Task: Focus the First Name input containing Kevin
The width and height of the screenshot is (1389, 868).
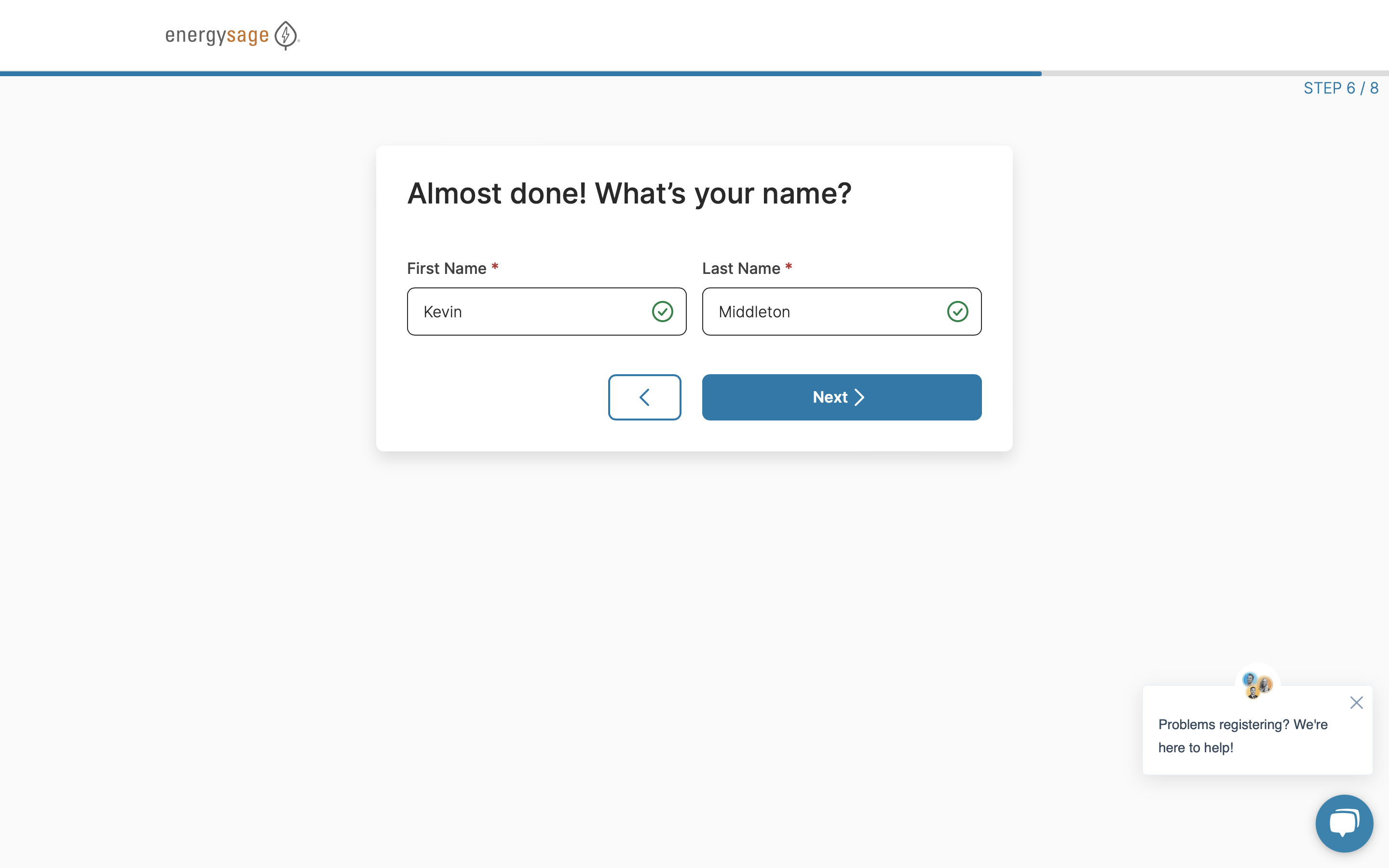Action: coord(528,312)
